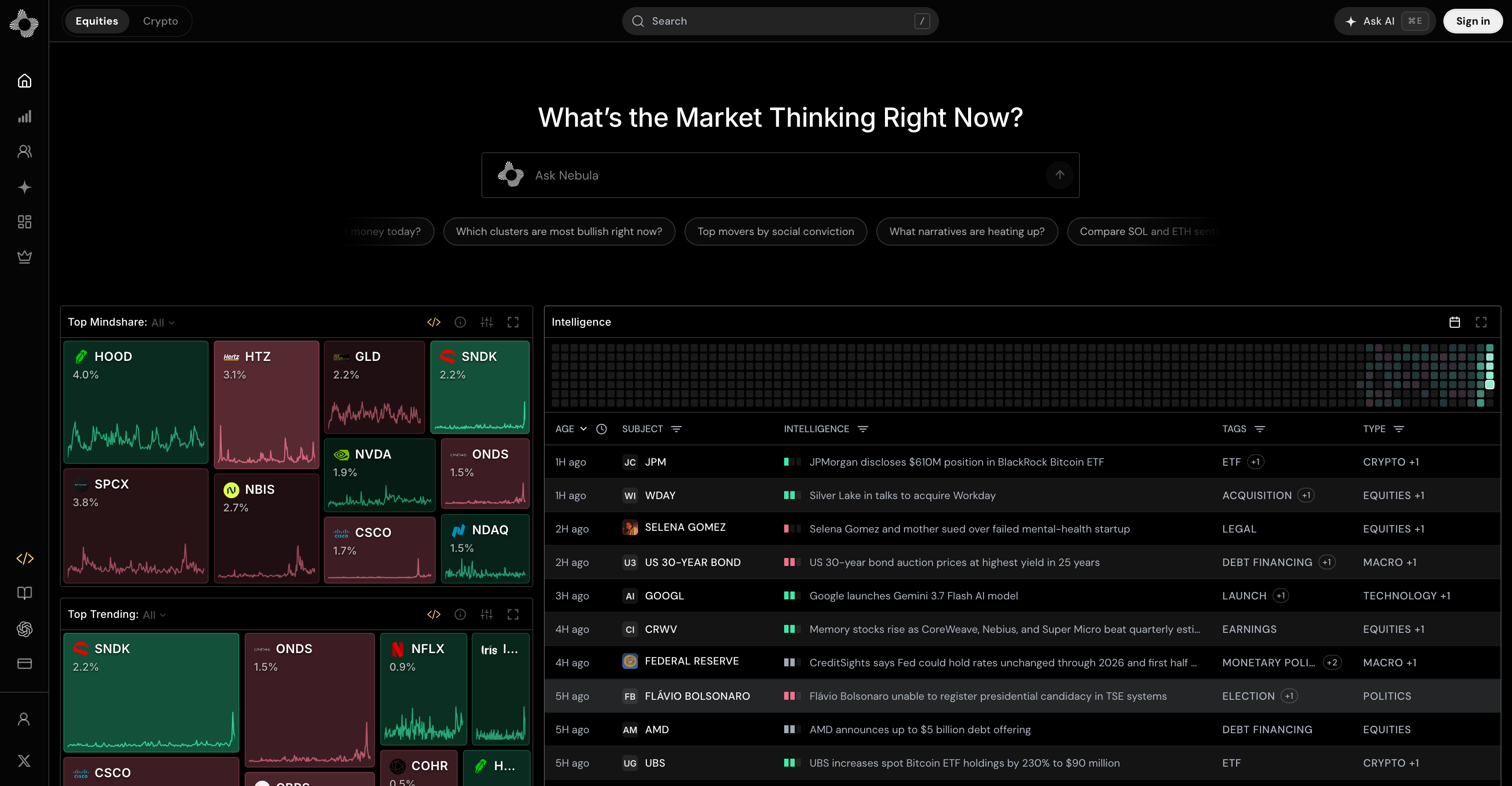This screenshot has width=1512, height=786.
Task: Open the HOOD tile in Top Mindshare
Action: [x=136, y=402]
